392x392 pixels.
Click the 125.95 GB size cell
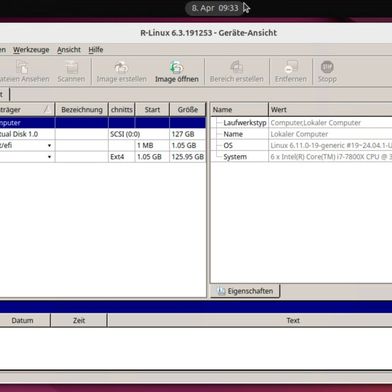[x=188, y=157]
